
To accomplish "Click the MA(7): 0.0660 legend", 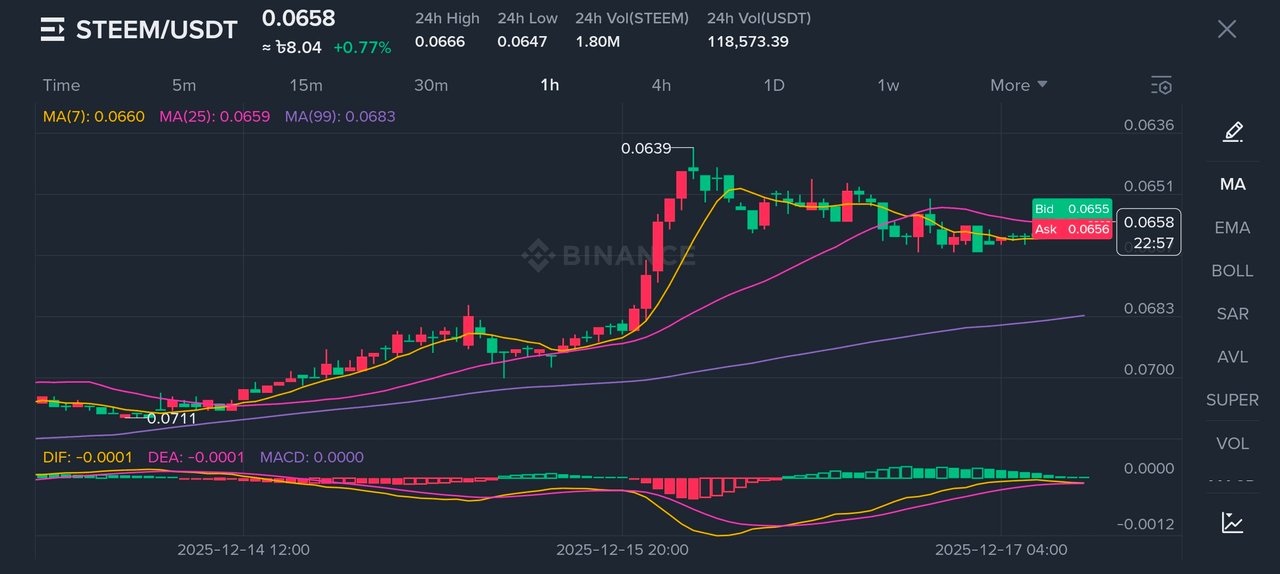I will (x=94, y=116).
